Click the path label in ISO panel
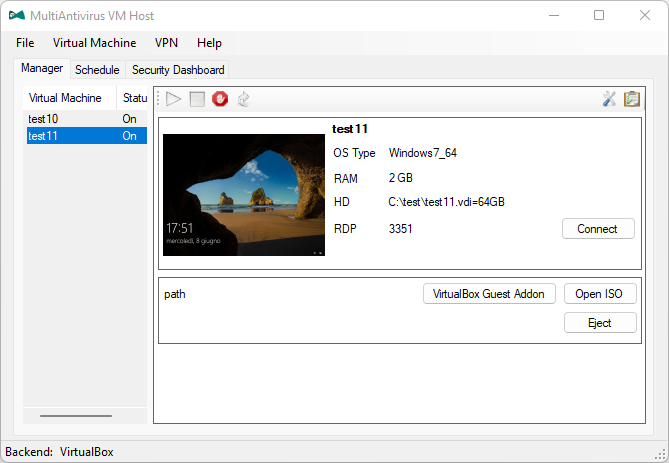The height and width of the screenshot is (463, 669). click(x=175, y=294)
